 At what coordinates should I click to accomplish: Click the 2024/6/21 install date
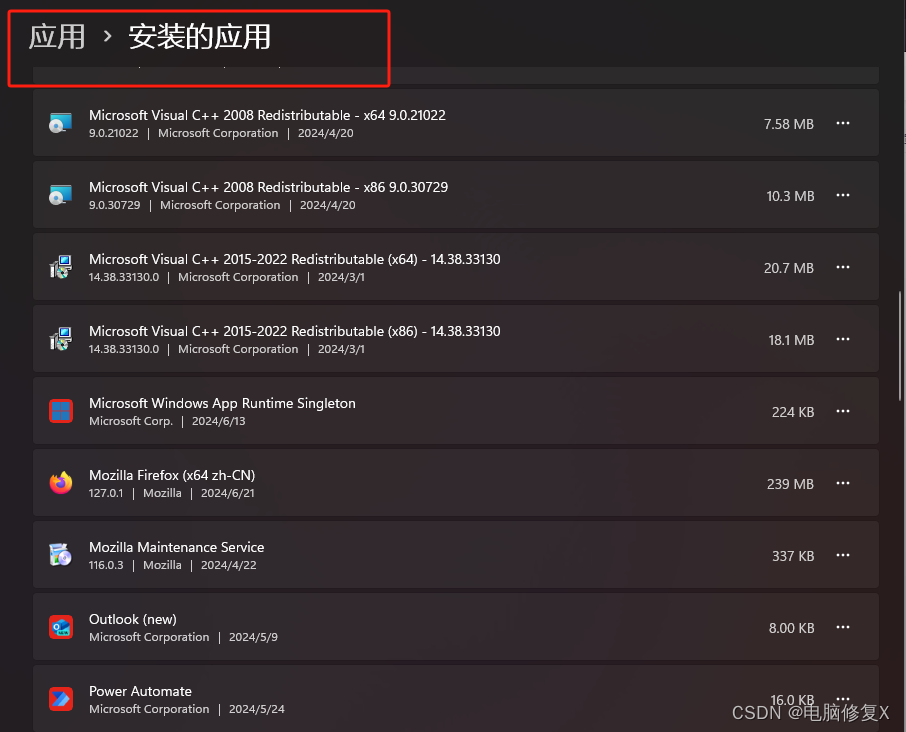pyautogui.click(x=228, y=493)
